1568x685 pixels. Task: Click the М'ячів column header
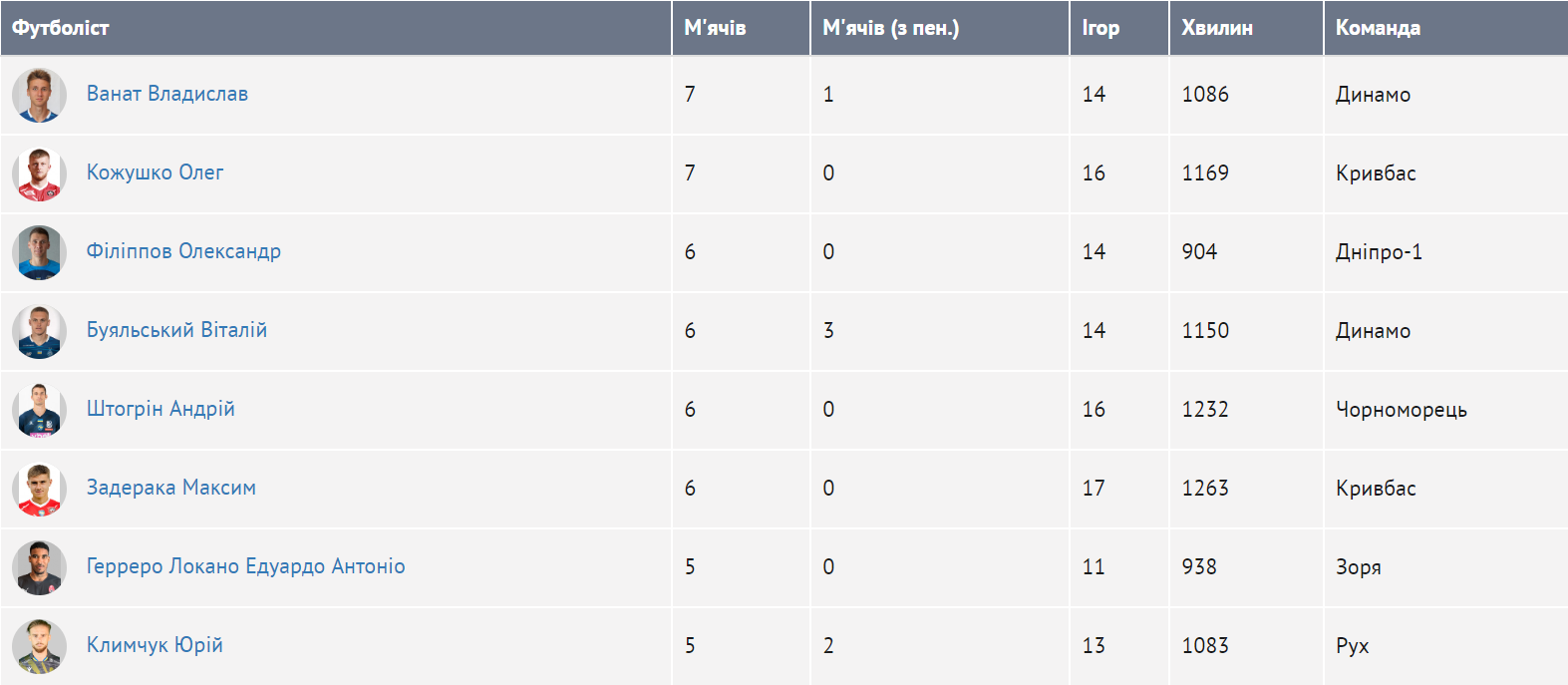tap(715, 28)
